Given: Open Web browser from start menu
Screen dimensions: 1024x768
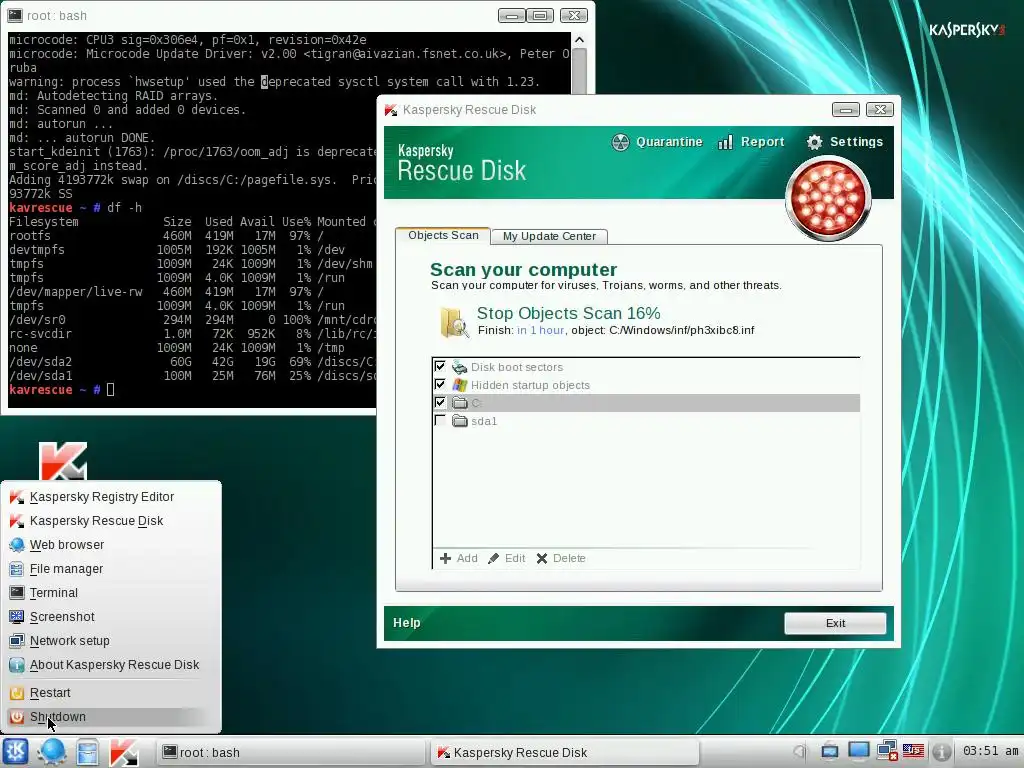Looking at the screenshot, I should click(67, 545).
